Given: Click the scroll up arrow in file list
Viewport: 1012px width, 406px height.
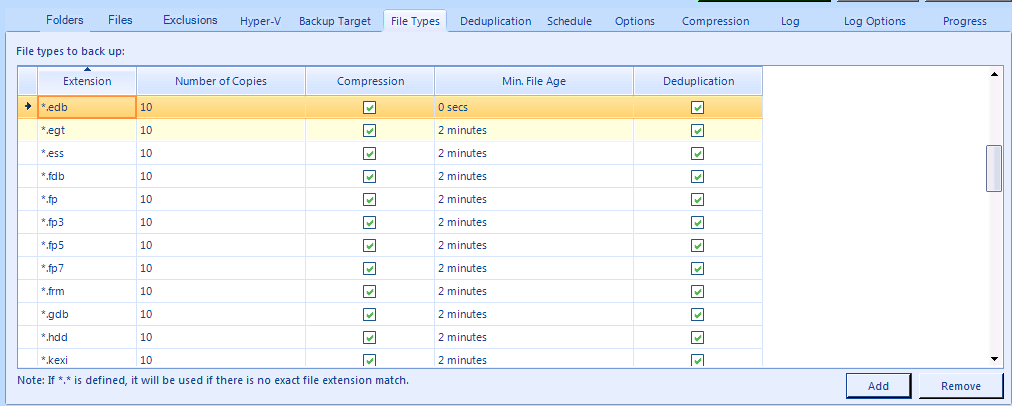Looking at the screenshot, I should pos(994,73).
